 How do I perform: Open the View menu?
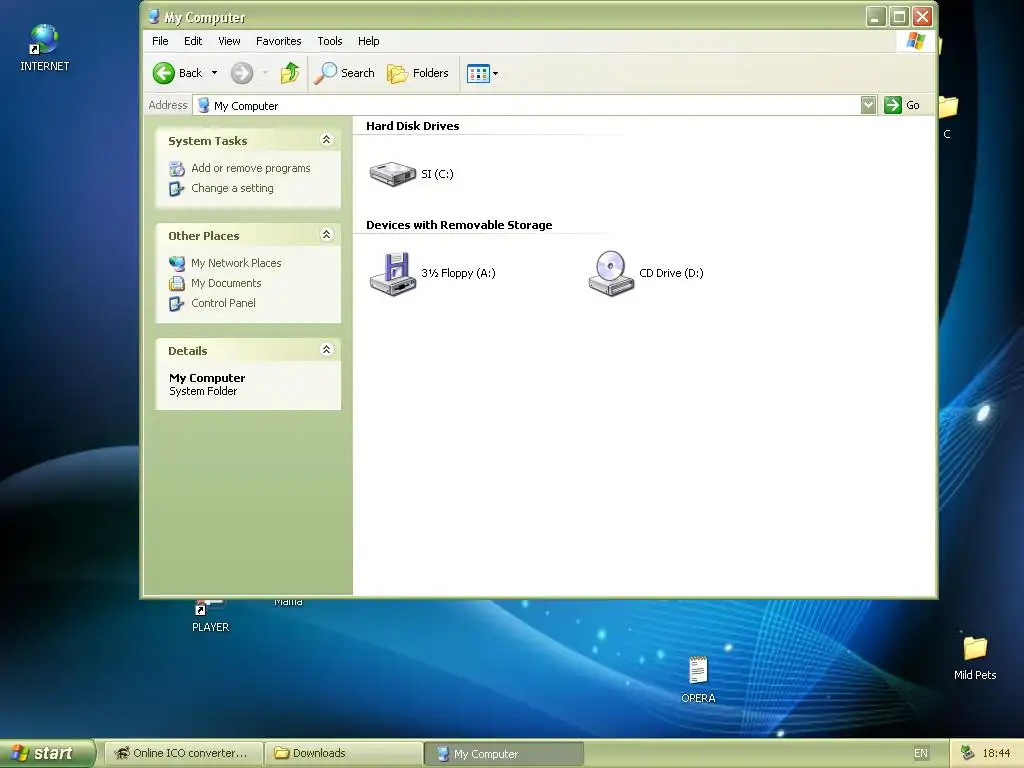click(229, 41)
